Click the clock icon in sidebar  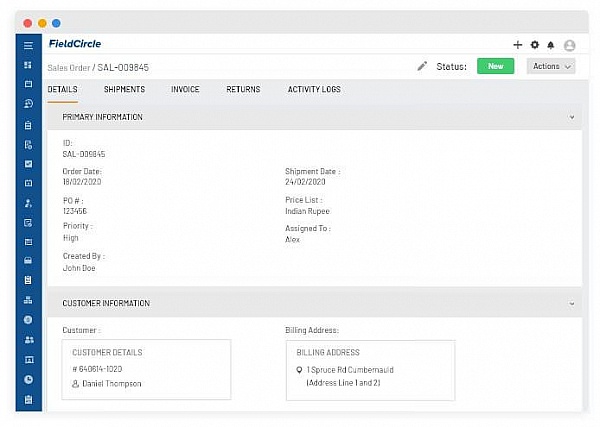coord(28,380)
